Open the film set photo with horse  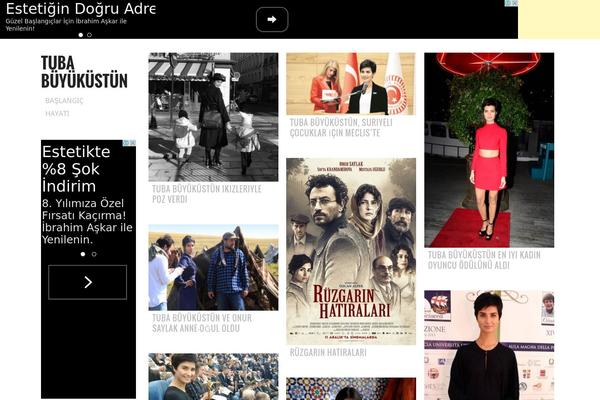tap(214, 268)
